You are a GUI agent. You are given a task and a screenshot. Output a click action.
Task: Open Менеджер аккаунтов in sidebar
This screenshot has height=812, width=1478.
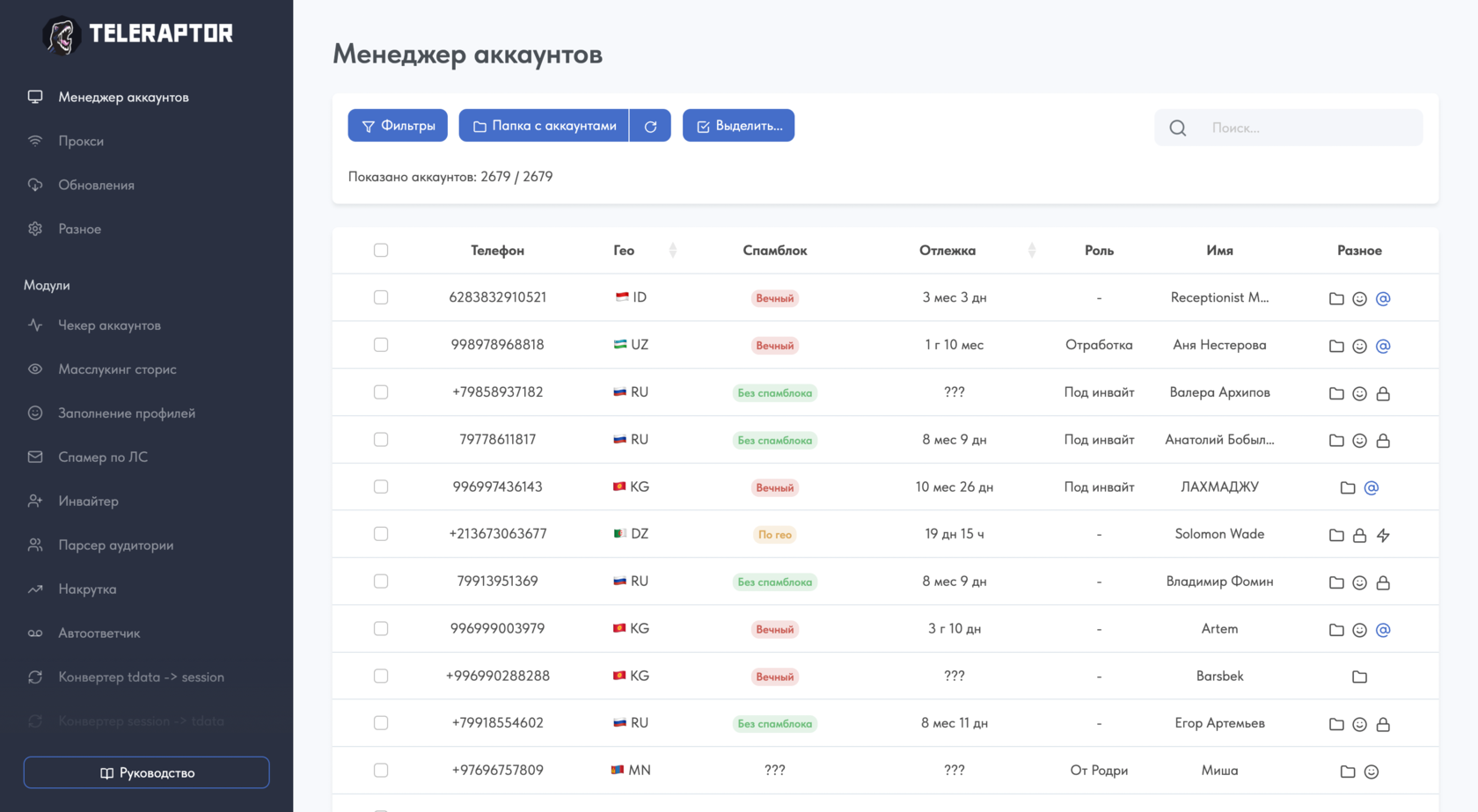[x=123, y=97]
